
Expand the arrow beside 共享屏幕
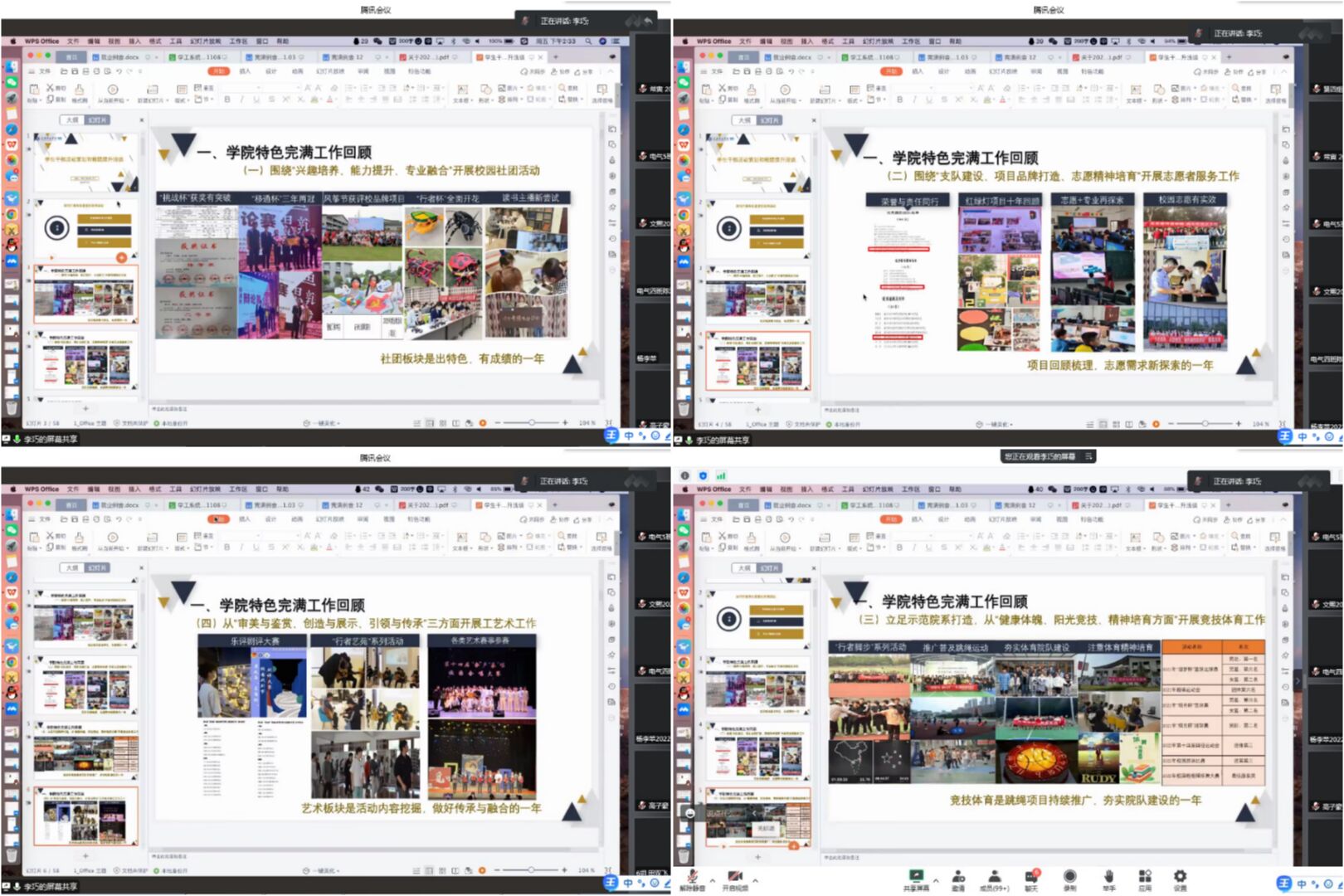[936, 880]
